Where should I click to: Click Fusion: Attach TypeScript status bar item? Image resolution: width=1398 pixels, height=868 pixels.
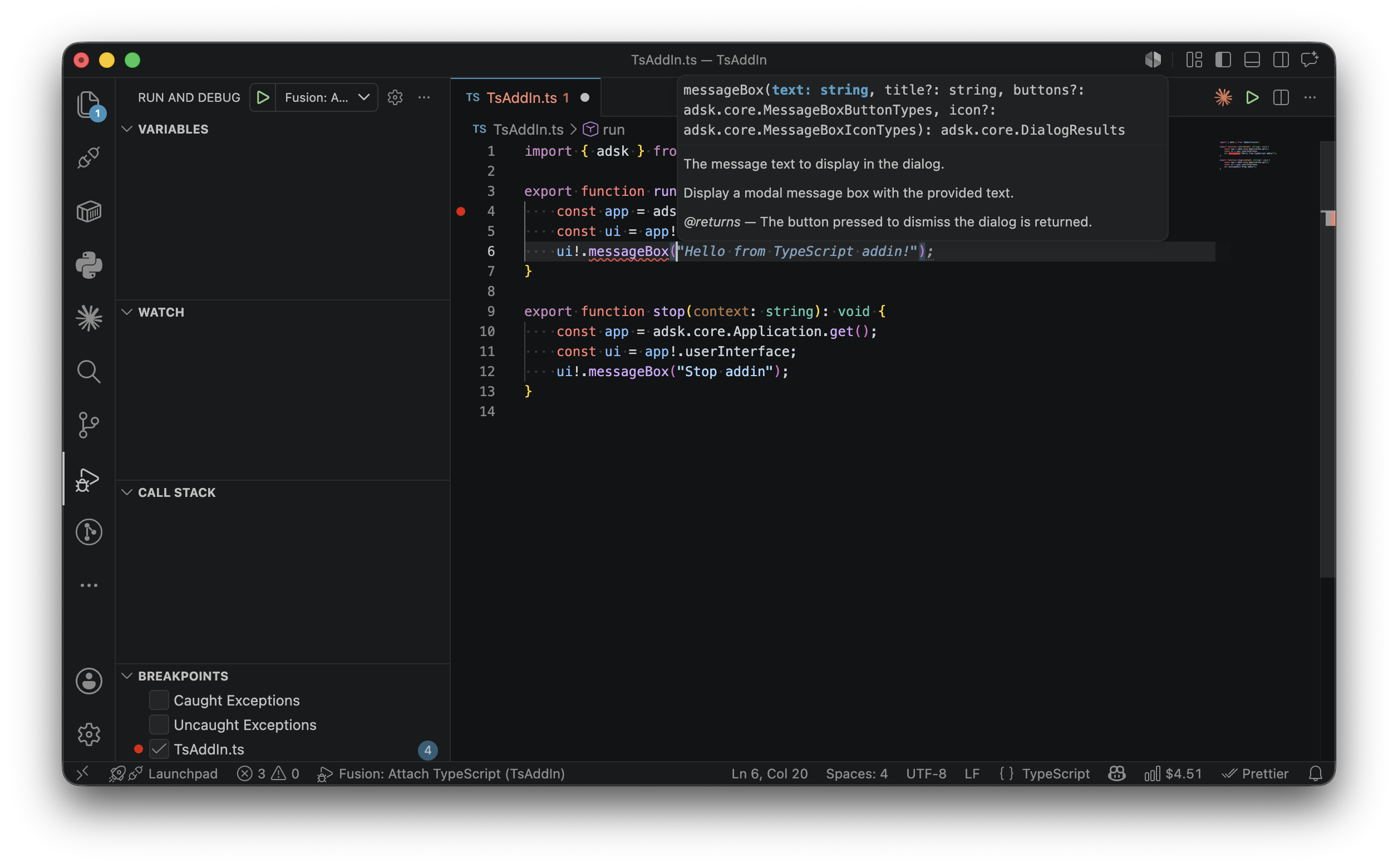441,773
